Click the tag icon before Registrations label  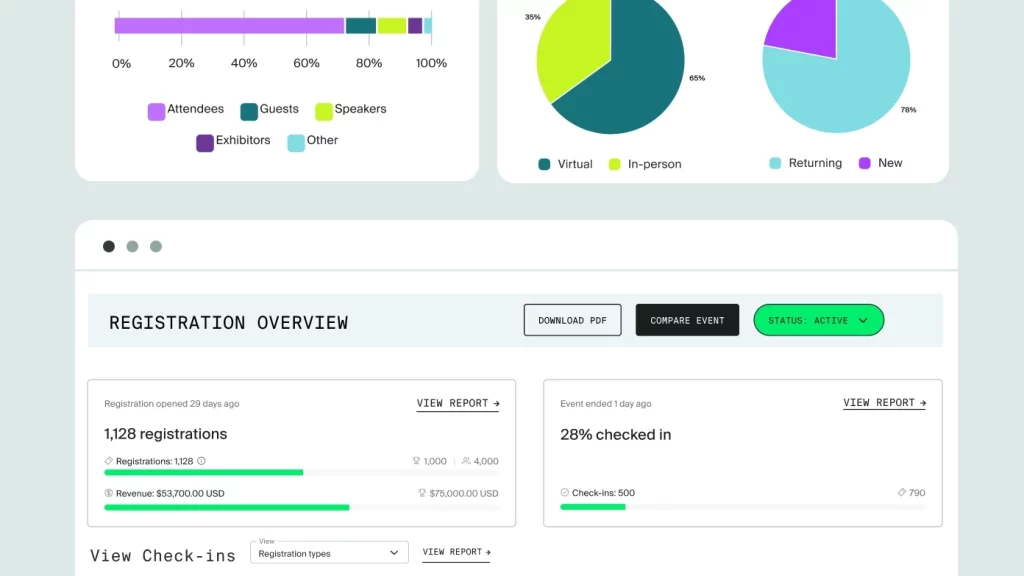coord(108,461)
